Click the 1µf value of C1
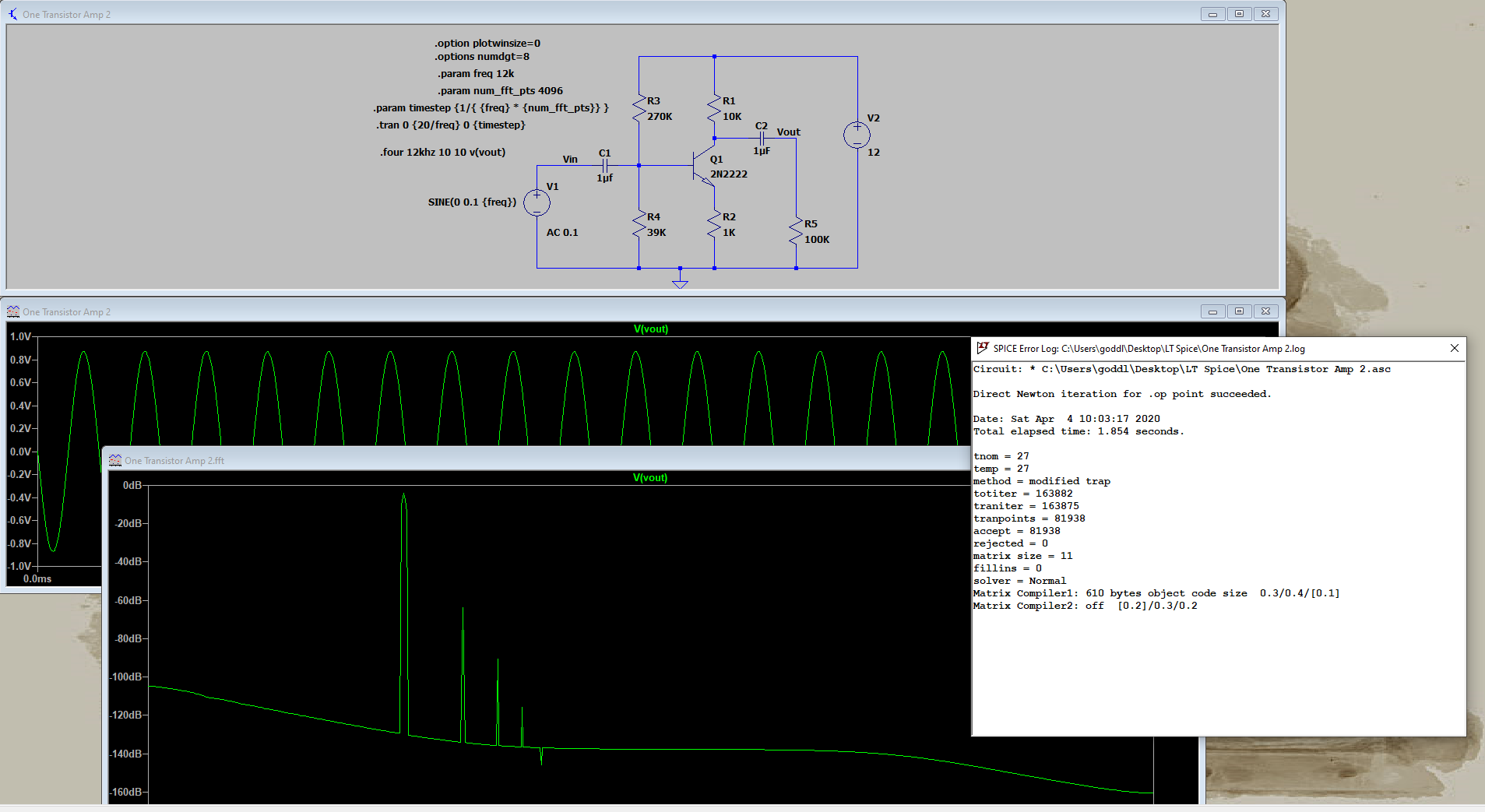Screen dimensions: 1485x812 (x=605, y=178)
